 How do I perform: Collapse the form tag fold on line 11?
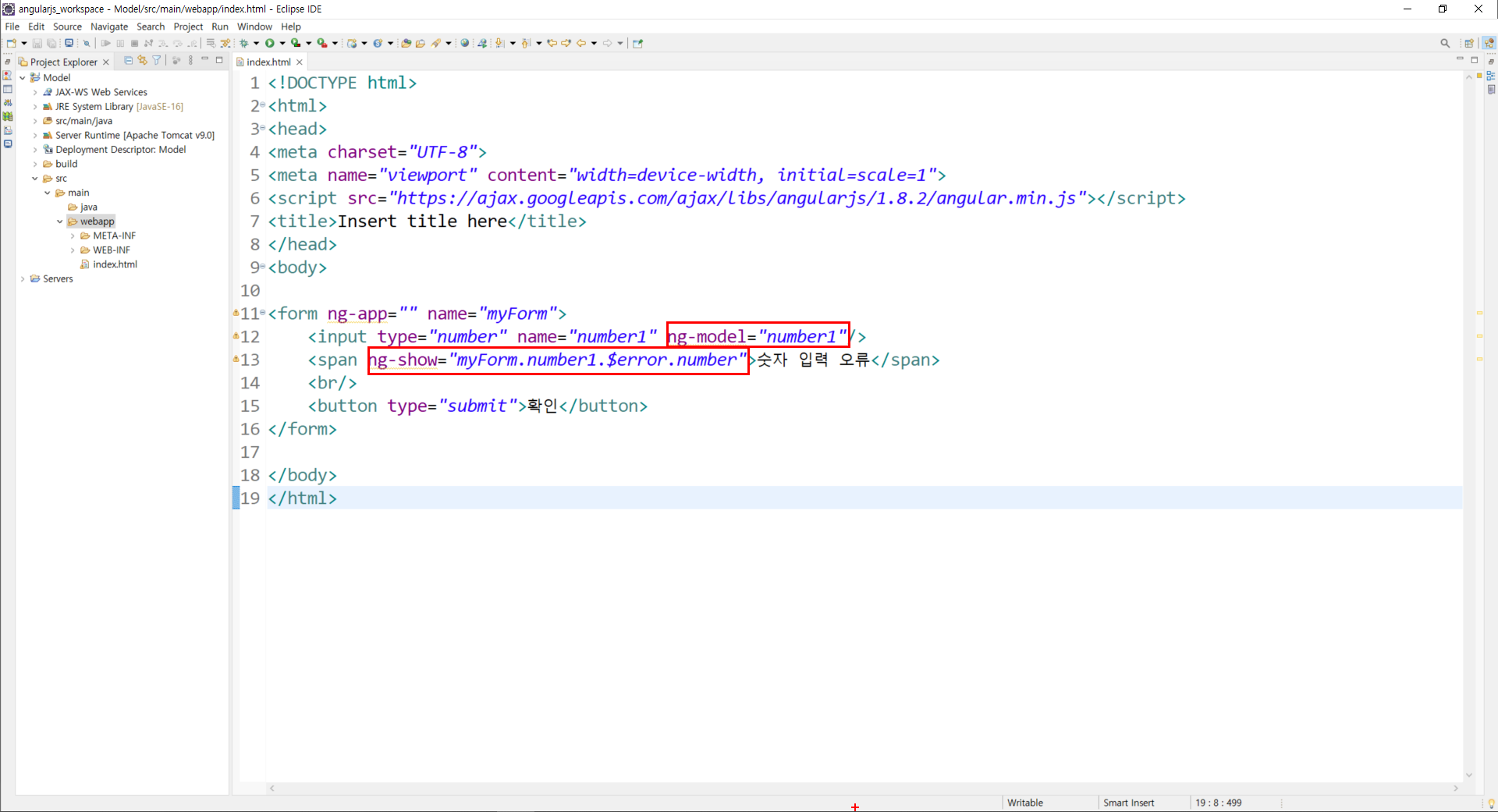click(263, 313)
